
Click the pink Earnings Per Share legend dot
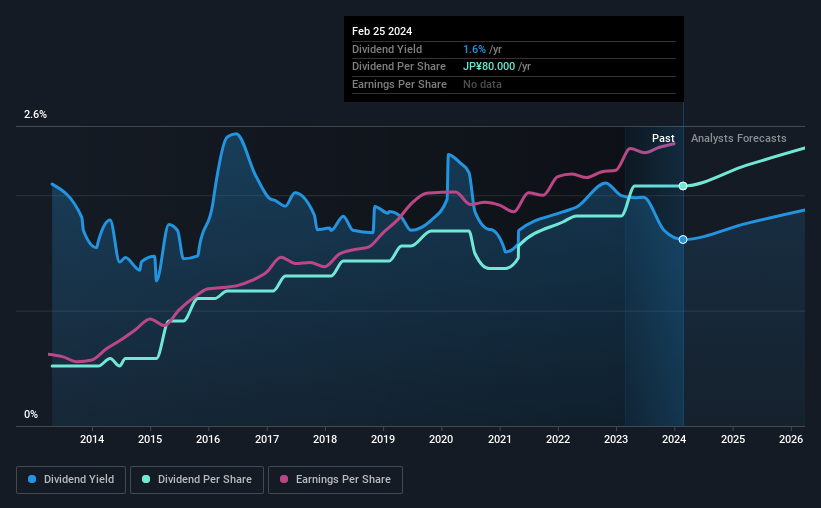[284, 479]
